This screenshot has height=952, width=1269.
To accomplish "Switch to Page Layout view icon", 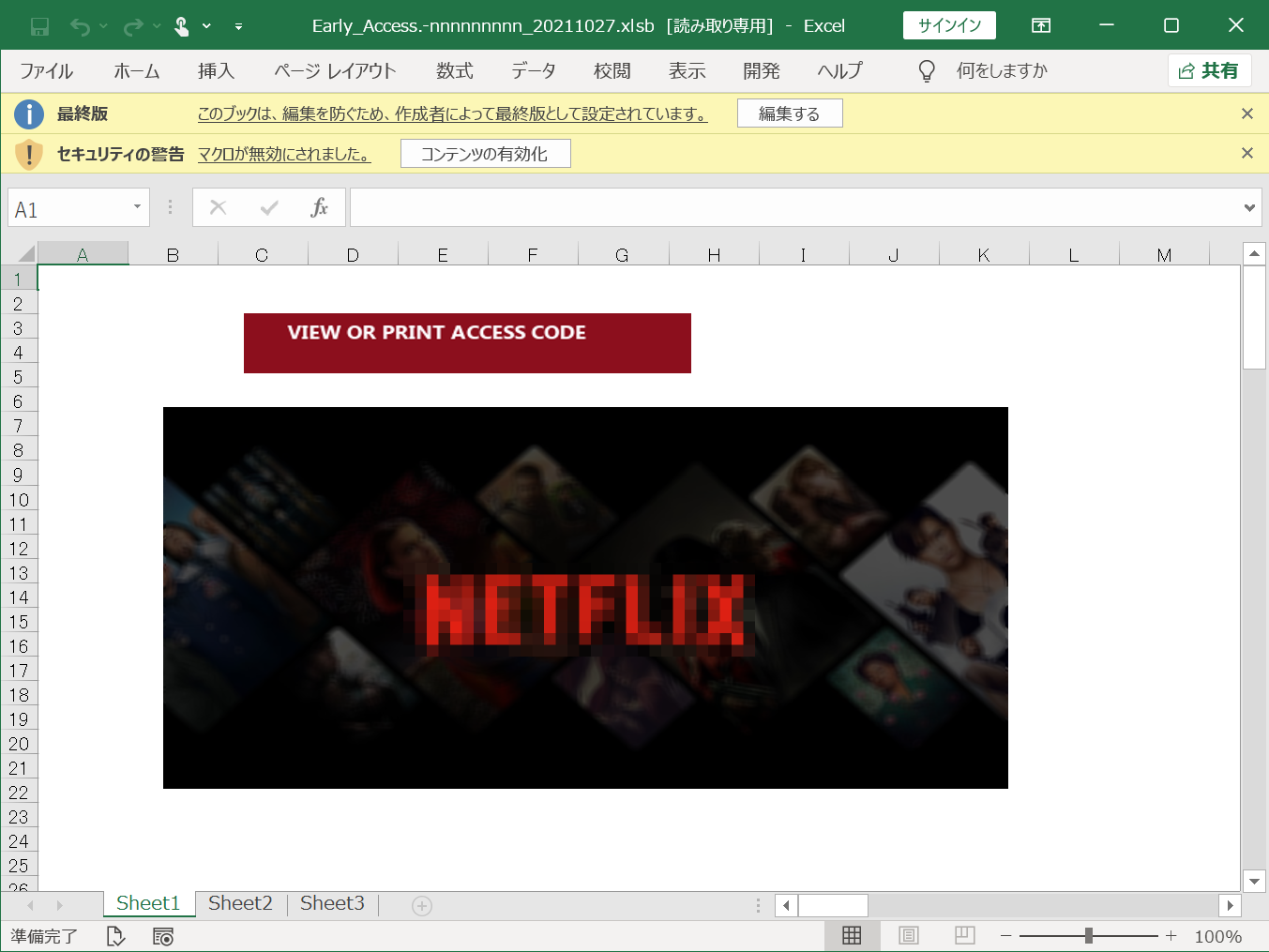I will [x=909, y=935].
